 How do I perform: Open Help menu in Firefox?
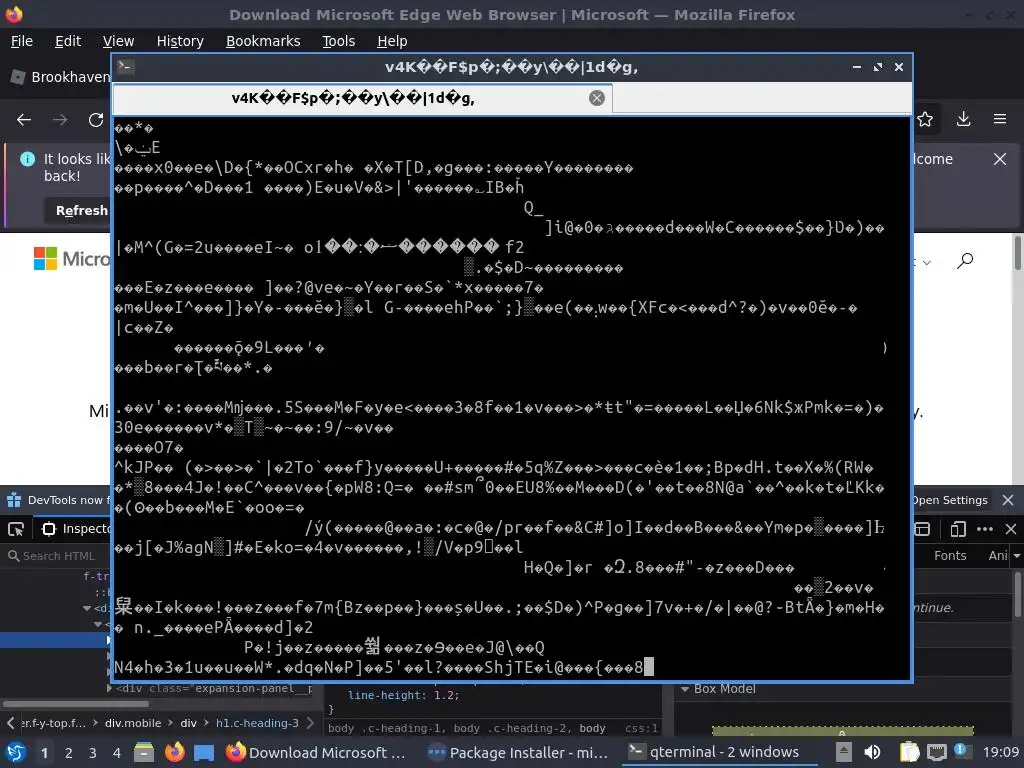point(392,41)
